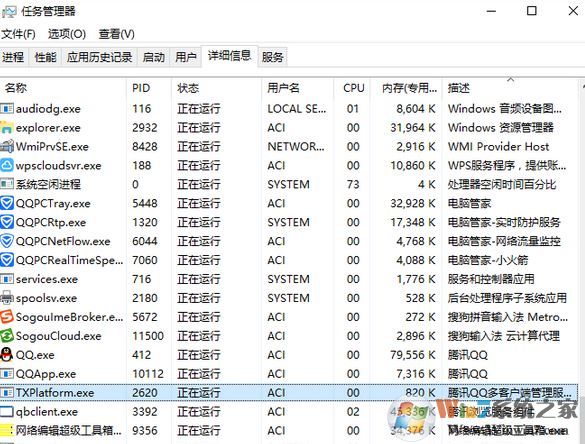
Task: Select the TXPlatform.exe process name
Action: click(55, 393)
